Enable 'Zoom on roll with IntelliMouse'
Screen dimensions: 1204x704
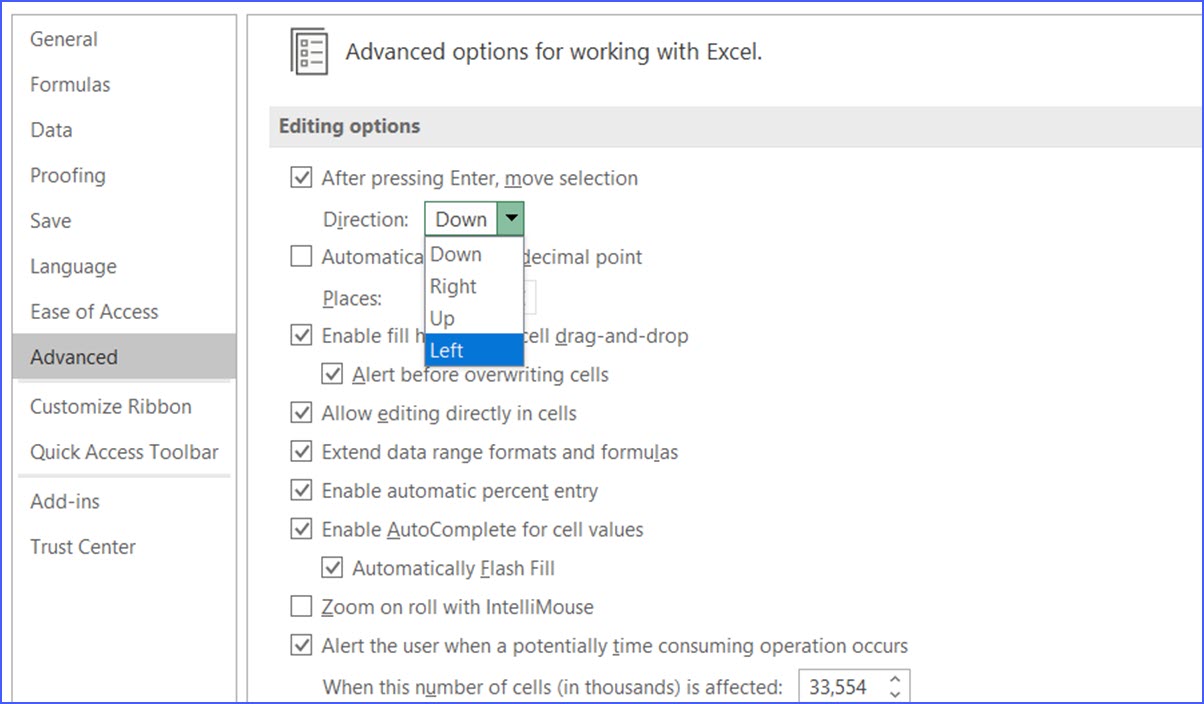(301, 606)
